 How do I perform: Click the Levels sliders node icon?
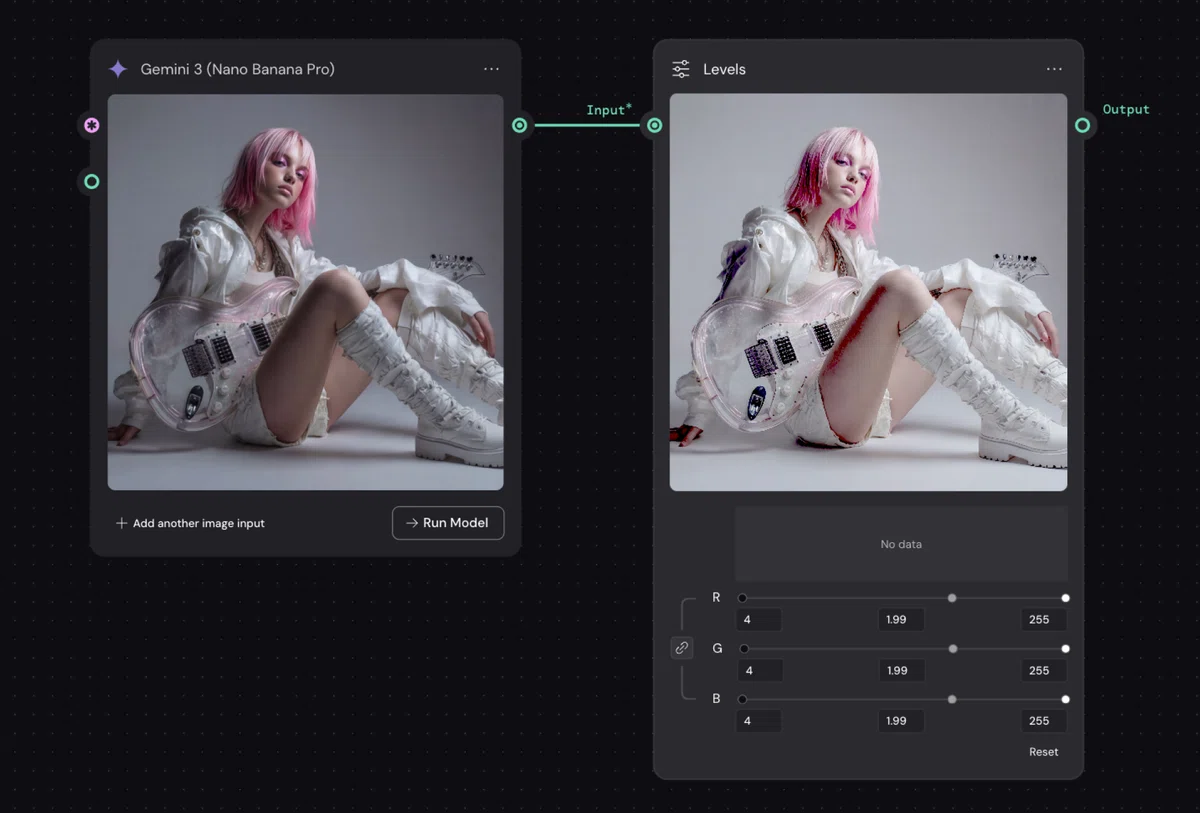click(681, 69)
